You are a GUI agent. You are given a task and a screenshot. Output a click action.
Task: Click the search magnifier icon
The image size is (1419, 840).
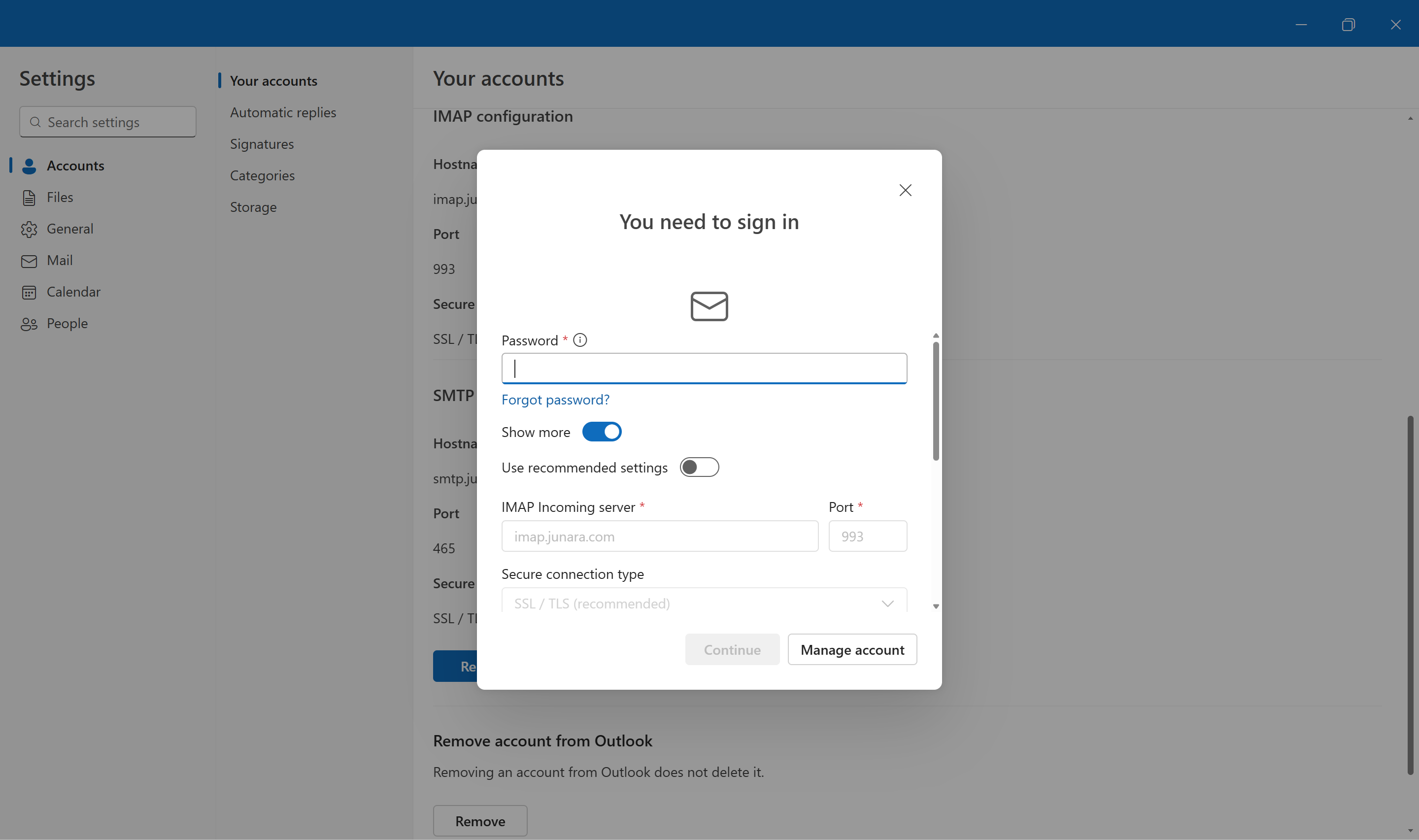(35, 122)
